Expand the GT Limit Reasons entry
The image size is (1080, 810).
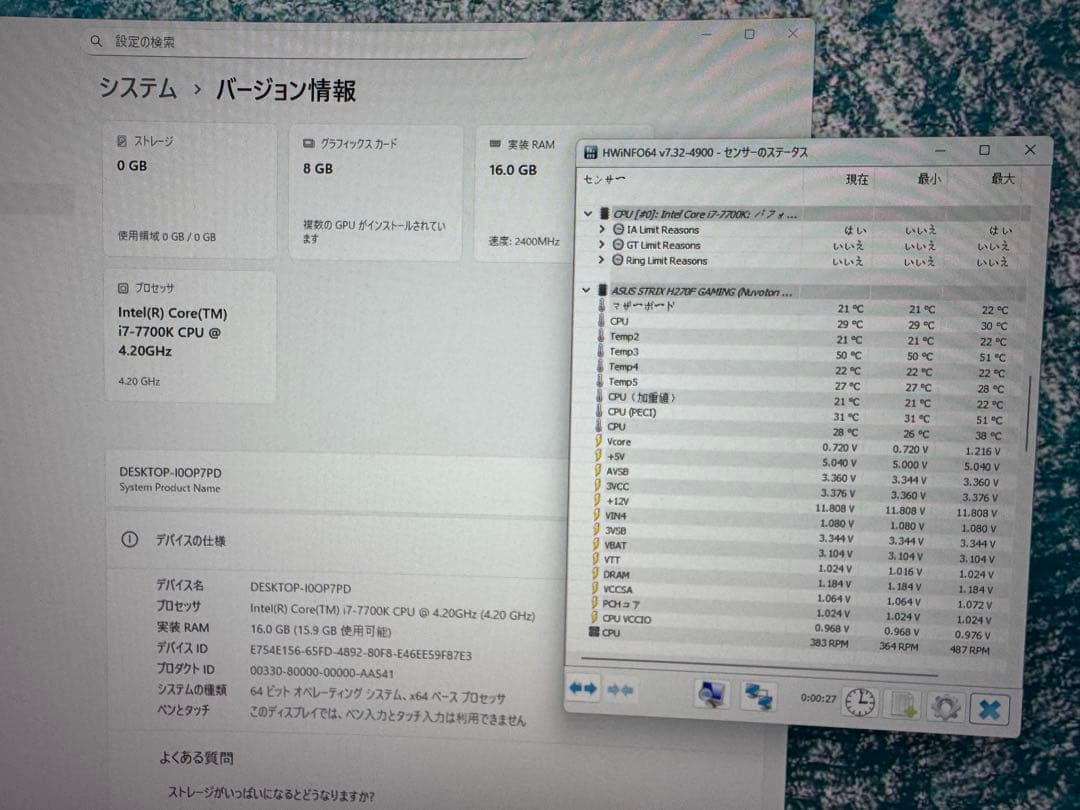click(x=603, y=245)
